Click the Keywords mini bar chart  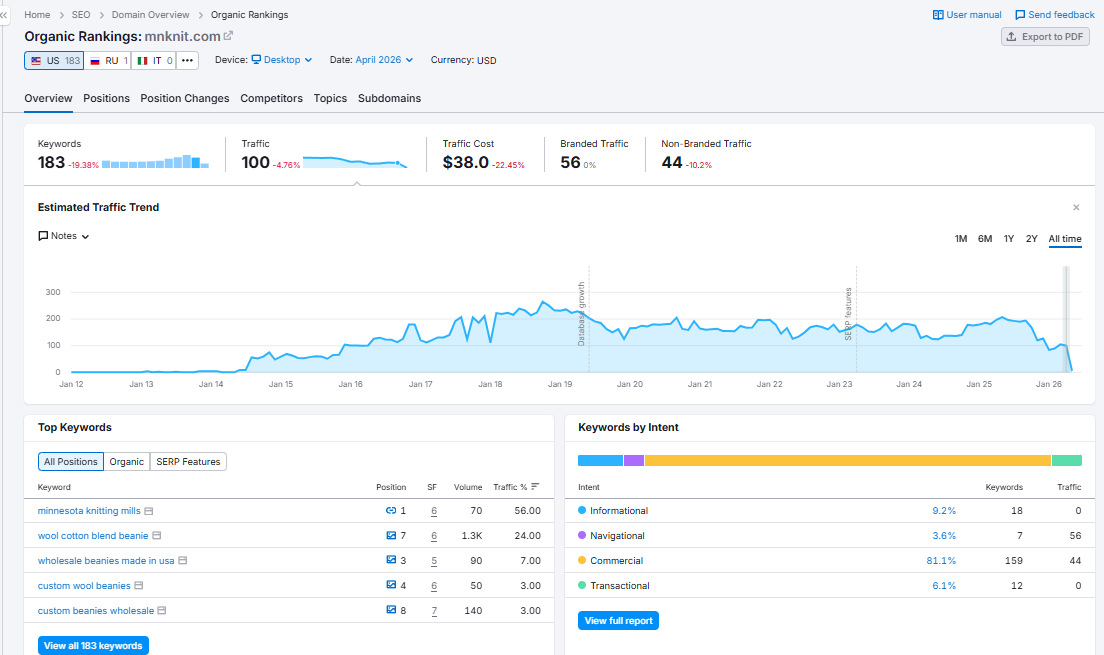click(156, 161)
